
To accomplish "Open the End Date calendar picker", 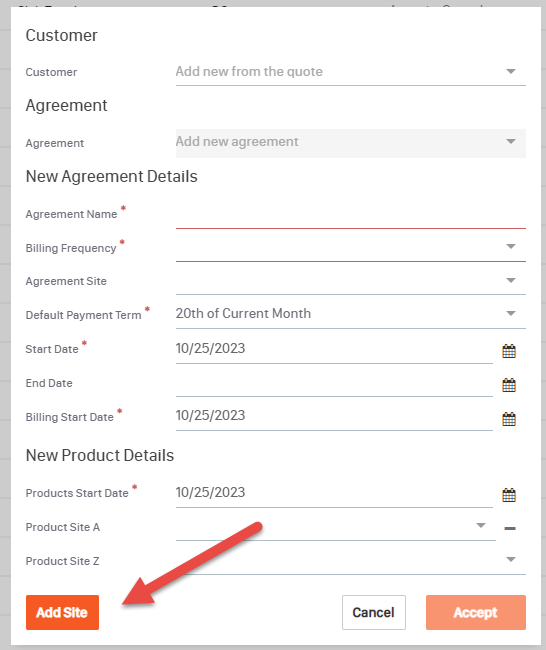I will (509, 385).
